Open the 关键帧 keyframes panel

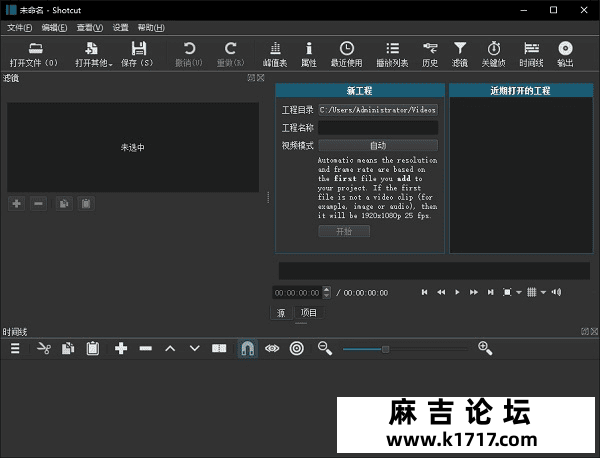coord(494,55)
